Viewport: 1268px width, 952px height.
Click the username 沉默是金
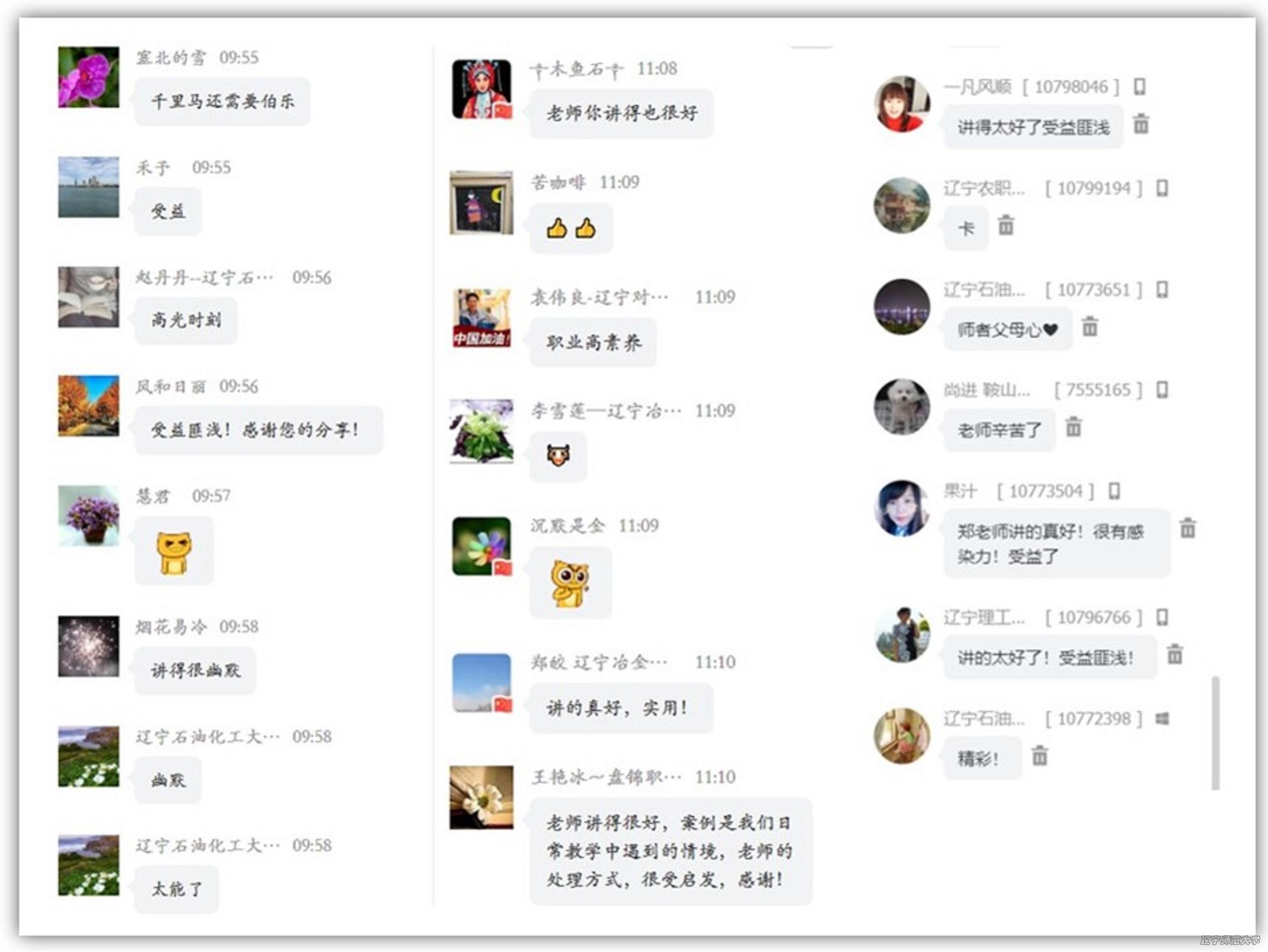(x=567, y=526)
